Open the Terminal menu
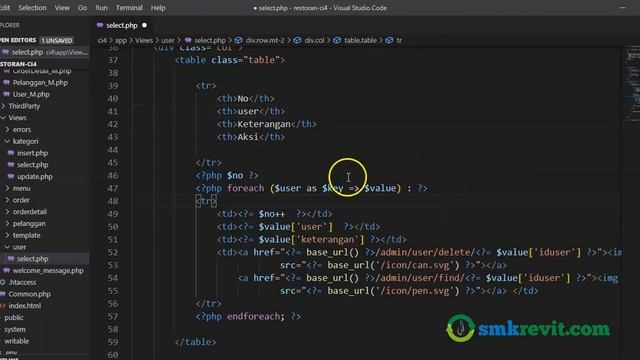Screen dimensions: 640x360 pyautogui.click(x=129, y=8)
